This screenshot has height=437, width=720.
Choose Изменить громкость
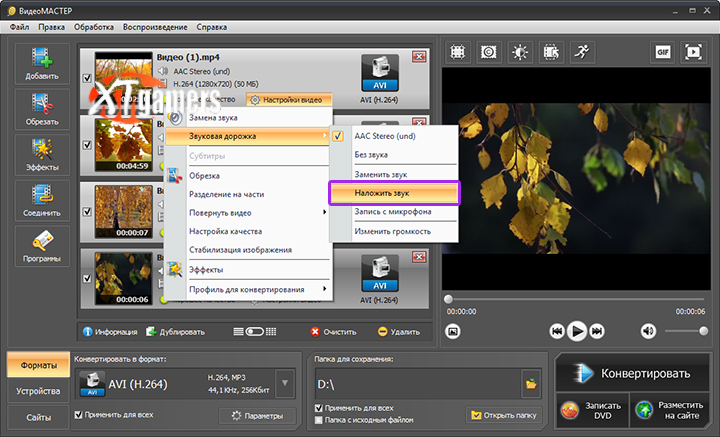[x=394, y=231]
